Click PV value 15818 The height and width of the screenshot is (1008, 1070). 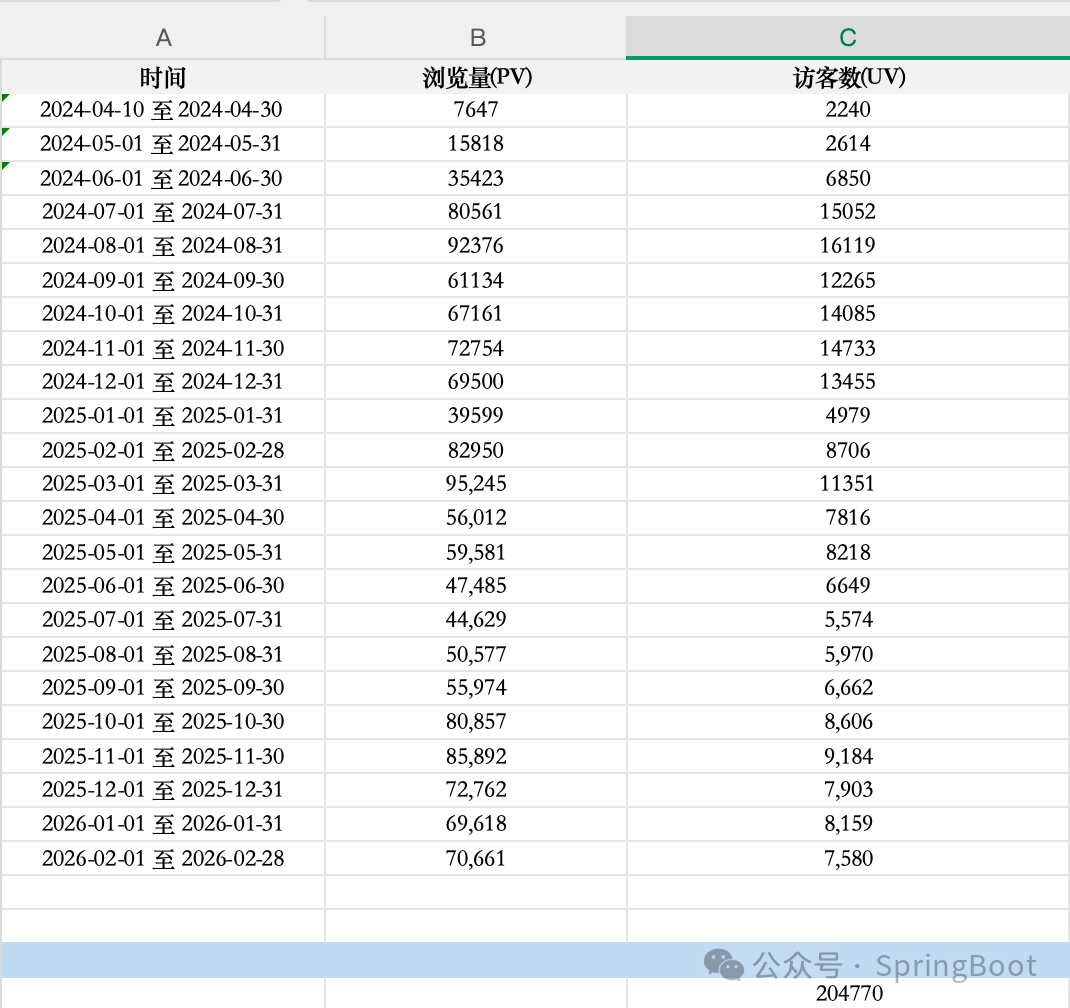click(x=476, y=144)
